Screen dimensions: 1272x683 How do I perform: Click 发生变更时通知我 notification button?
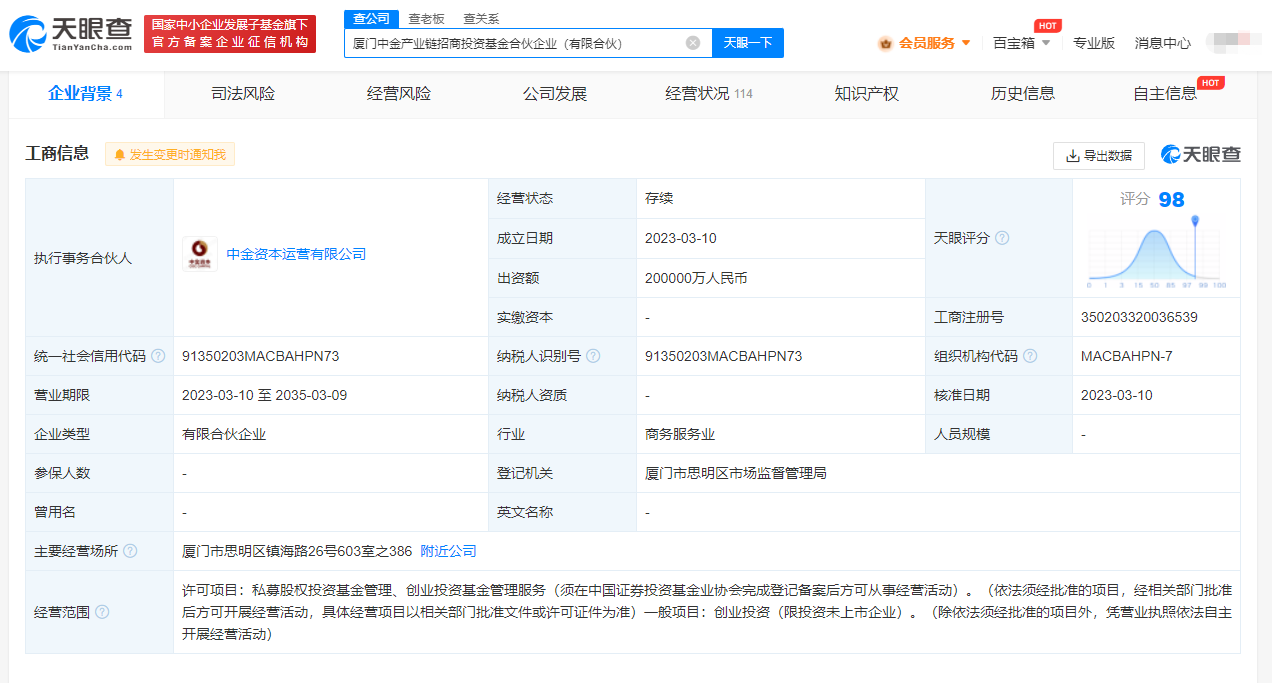(170, 155)
